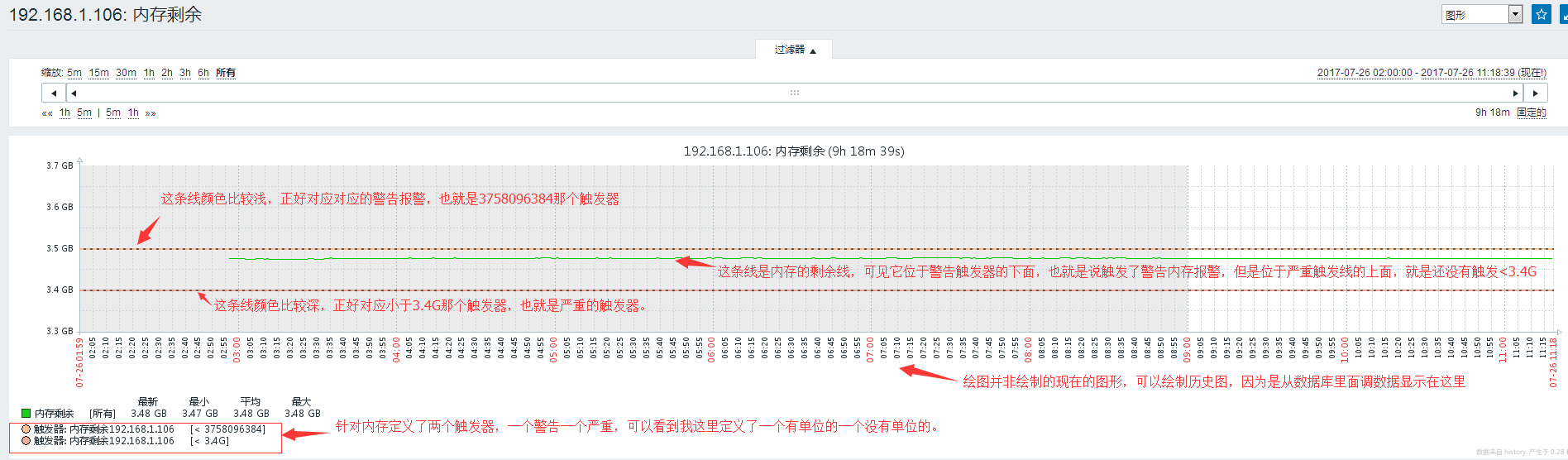Click the center grip of time scrollbar
Screen dimensions: 1568x460
click(794, 93)
